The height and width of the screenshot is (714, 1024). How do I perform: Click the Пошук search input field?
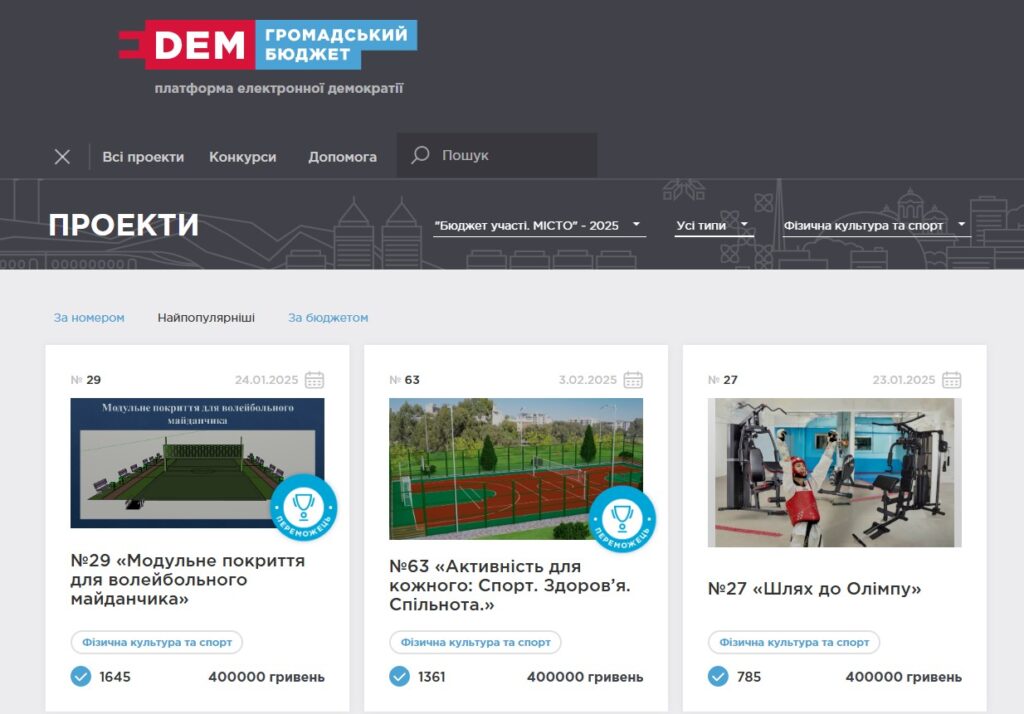click(x=515, y=156)
